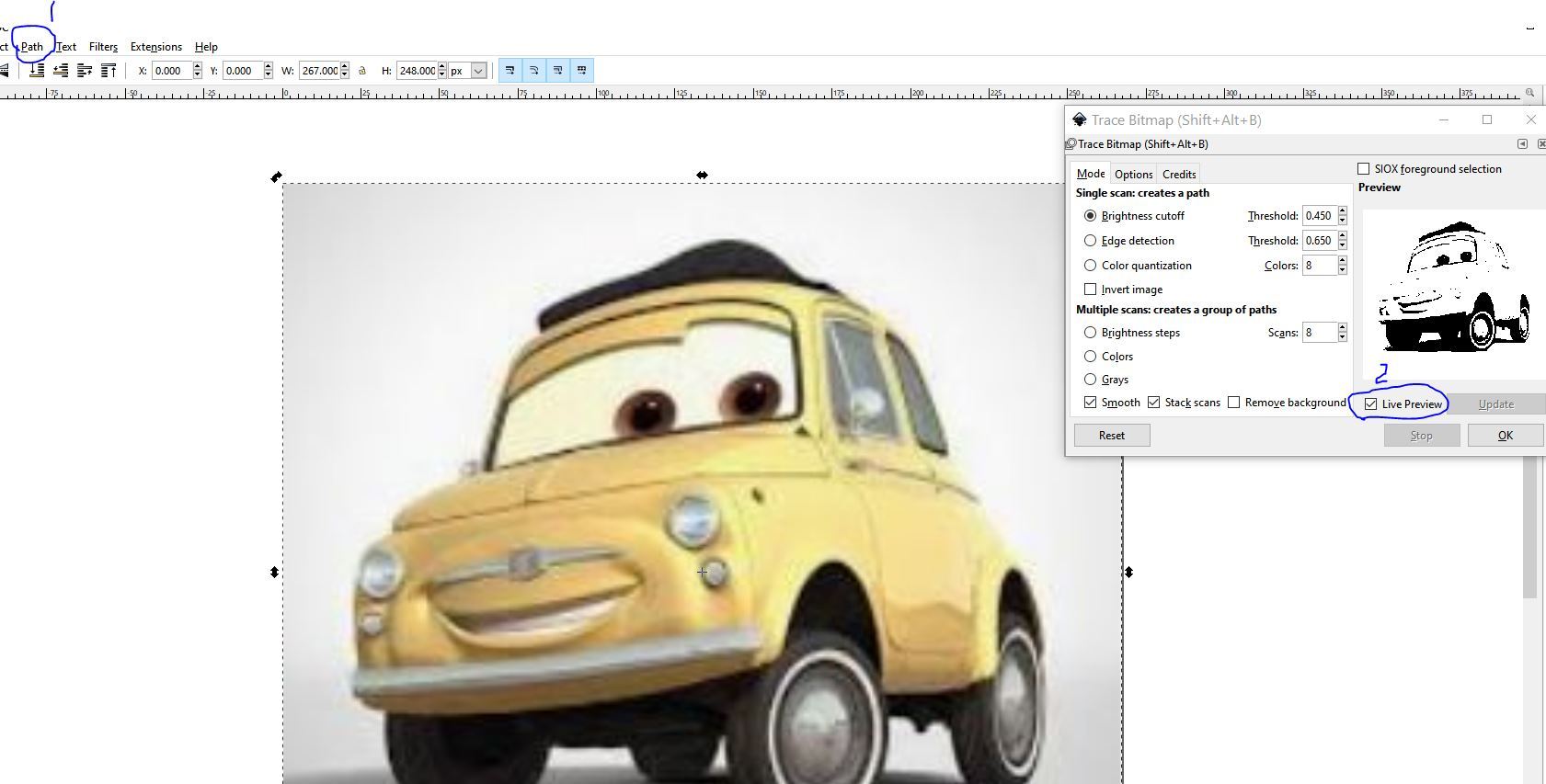
Task: Decrease the Y position value
Action: click(268, 74)
